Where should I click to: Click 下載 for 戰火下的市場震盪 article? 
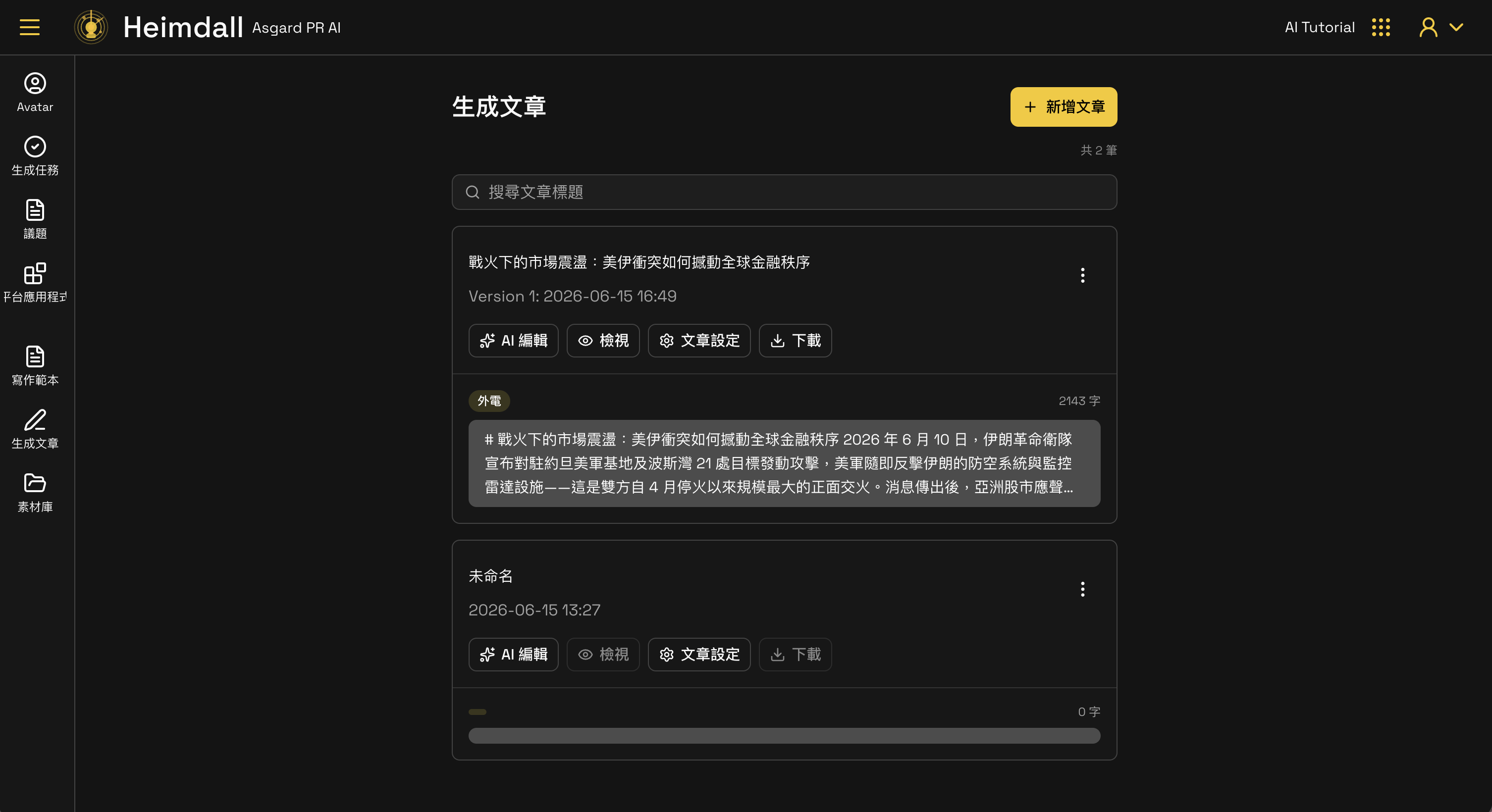click(795, 340)
